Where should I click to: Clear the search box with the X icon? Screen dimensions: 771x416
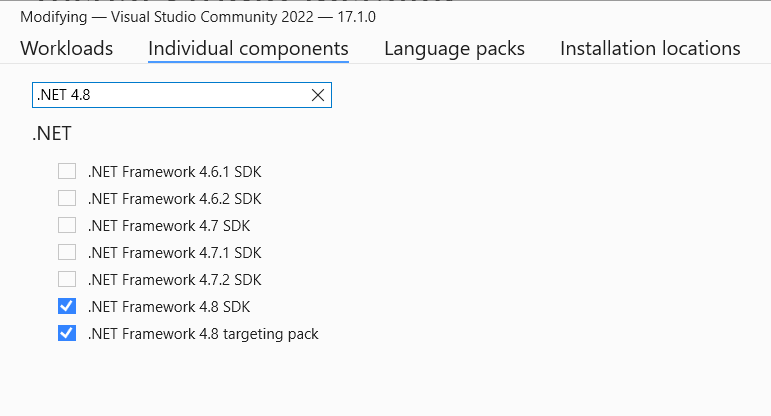pos(318,95)
